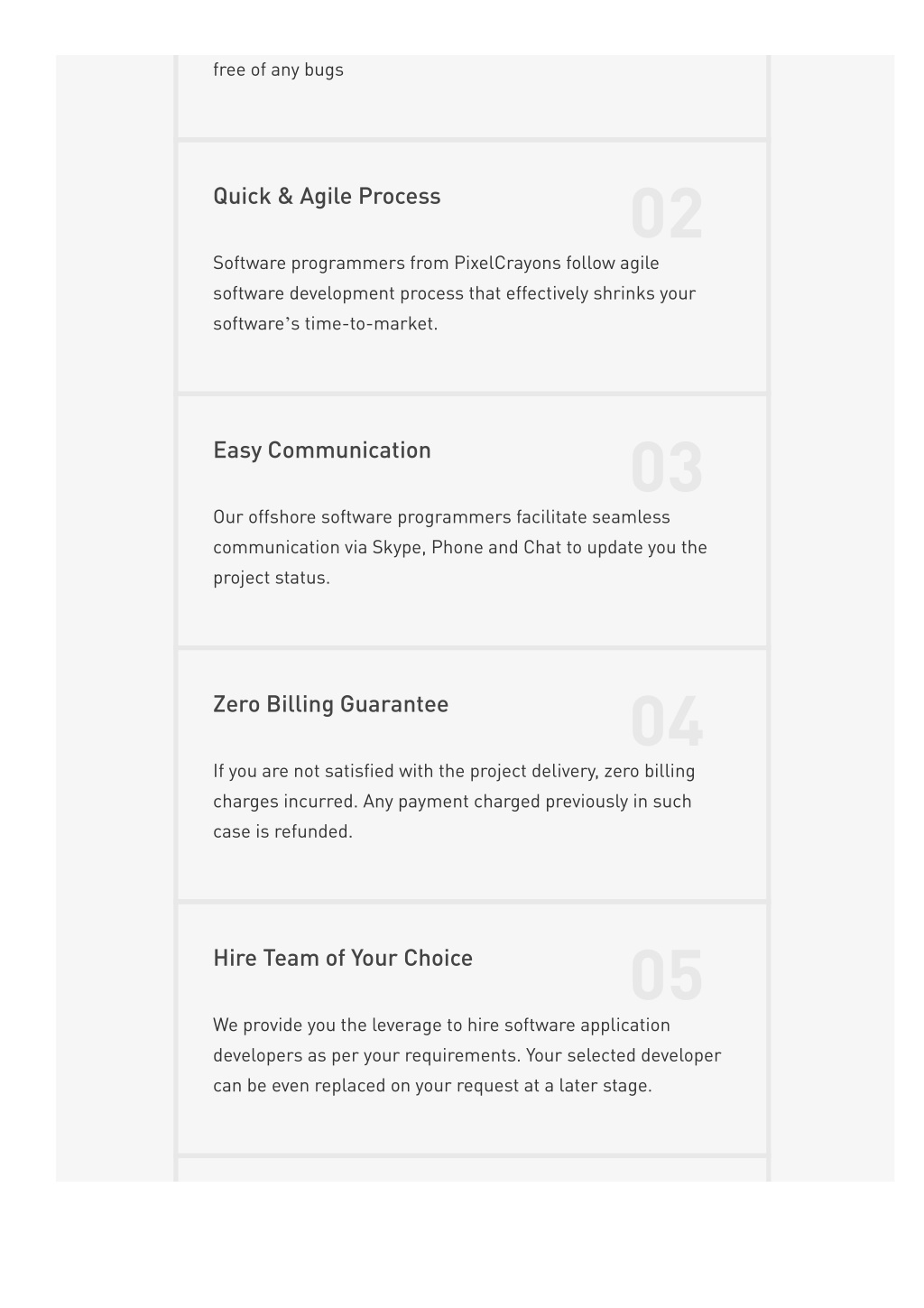Click the Easy Communication heading
Image resolution: width=924 pixels, height=1308 pixels.
pyautogui.click(x=322, y=450)
